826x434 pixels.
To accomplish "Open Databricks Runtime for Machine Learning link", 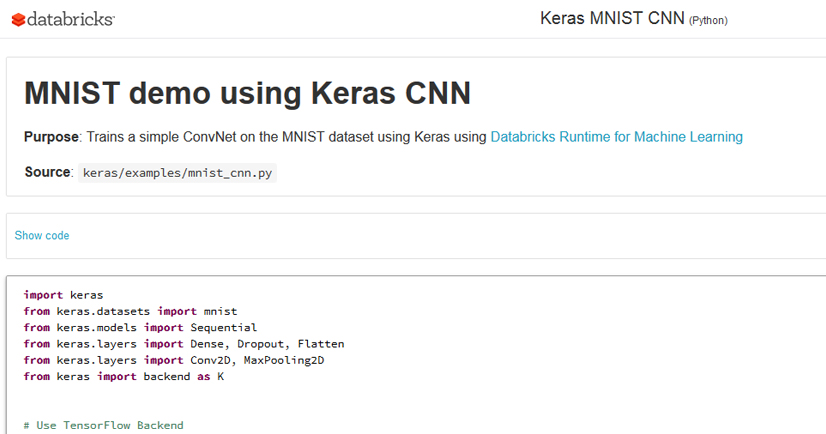I will point(616,137).
